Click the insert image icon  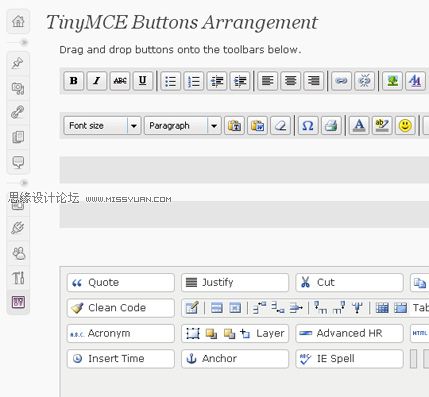(392, 81)
